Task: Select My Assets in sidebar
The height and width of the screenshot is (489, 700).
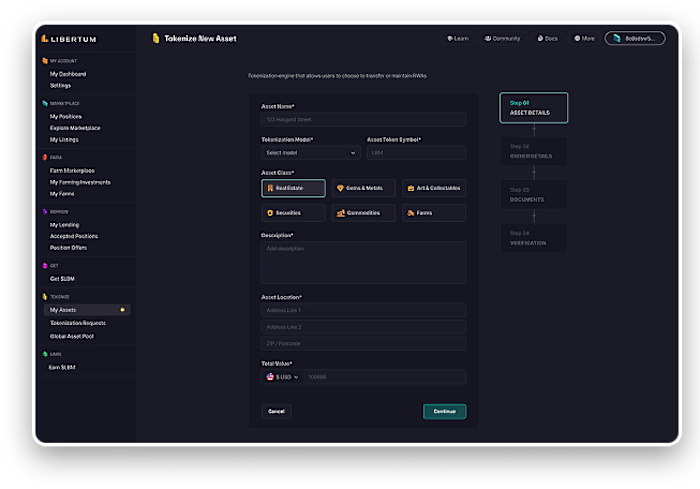Action: point(87,309)
